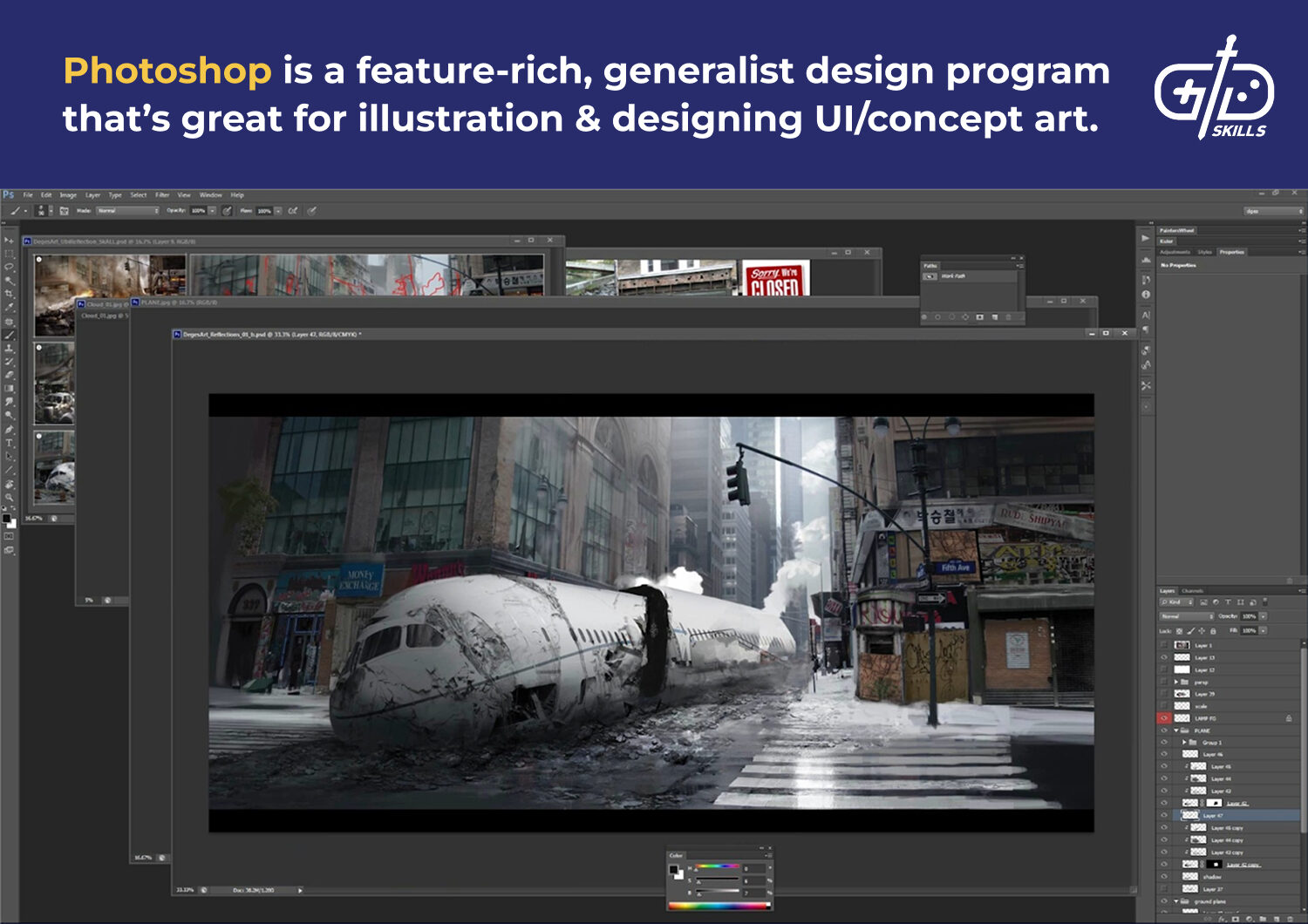The width and height of the screenshot is (1308, 924).
Task: Select the Quick Selection tool
Action: tap(9, 281)
